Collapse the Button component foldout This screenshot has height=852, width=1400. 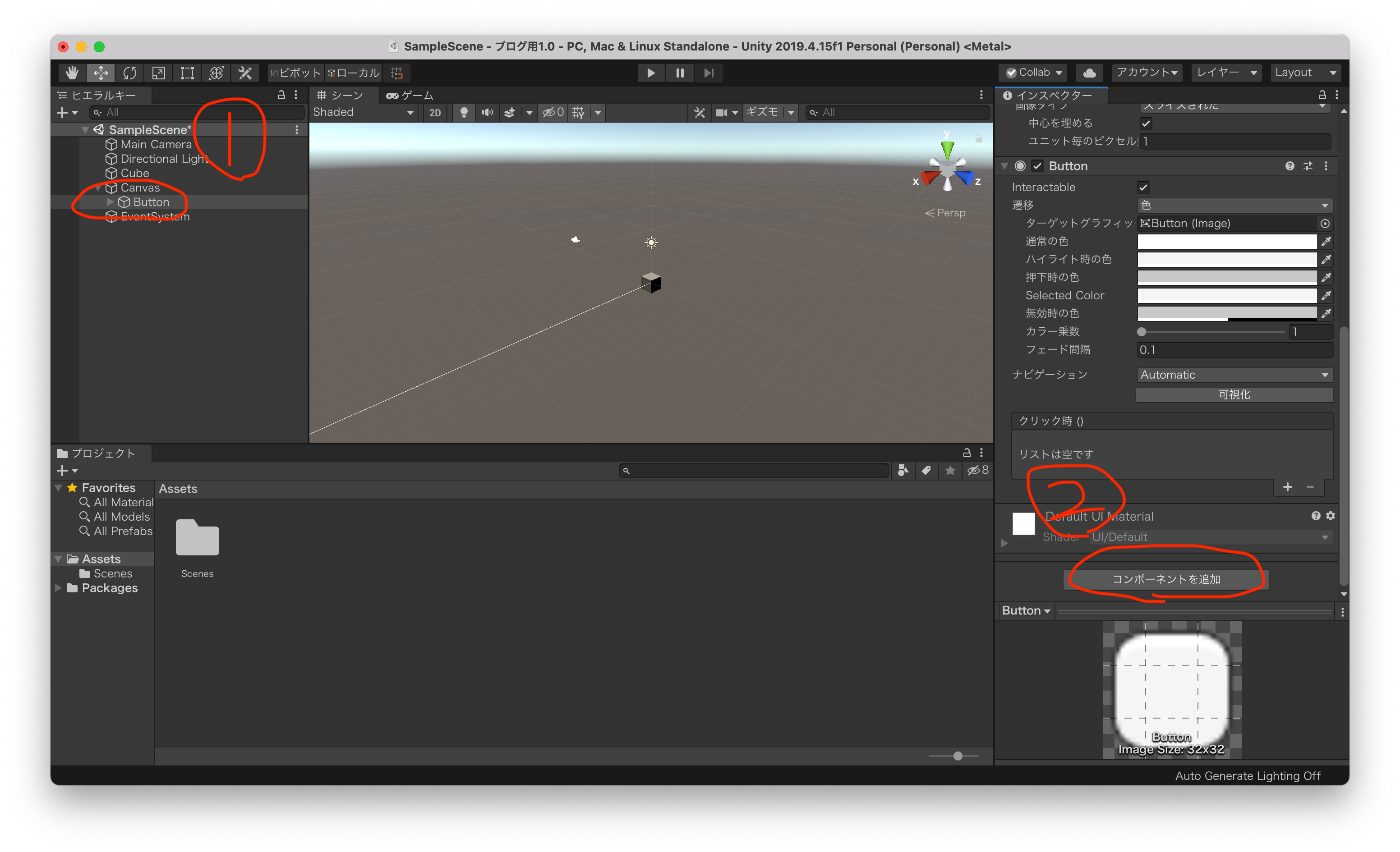[x=1004, y=166]
